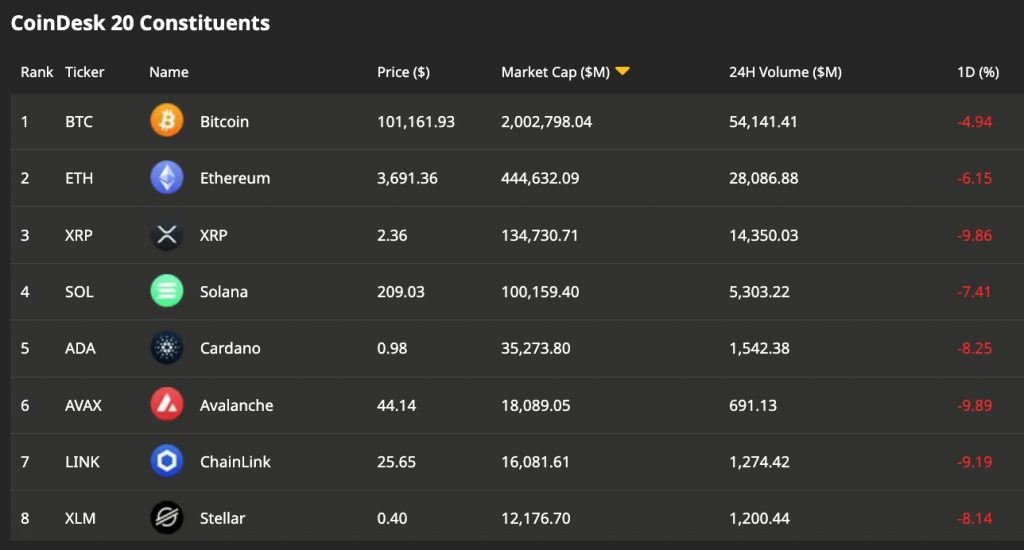
Task: Click the AVAX ticker symbol
Action: pyautogui.click(x=83, y=405)
